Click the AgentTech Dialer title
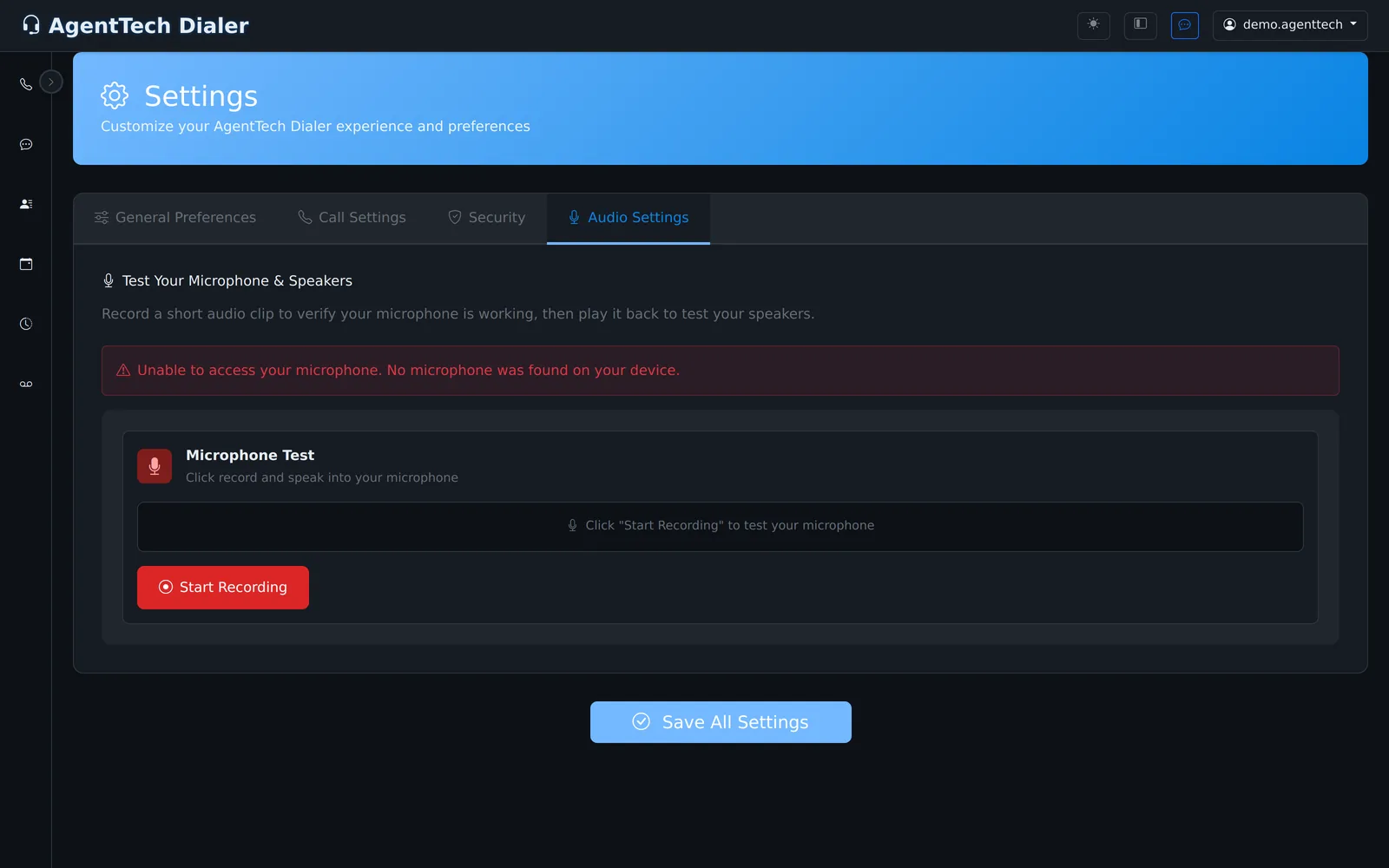The width and height of the screenshot is (1389, 868). (x=148, y=26)
